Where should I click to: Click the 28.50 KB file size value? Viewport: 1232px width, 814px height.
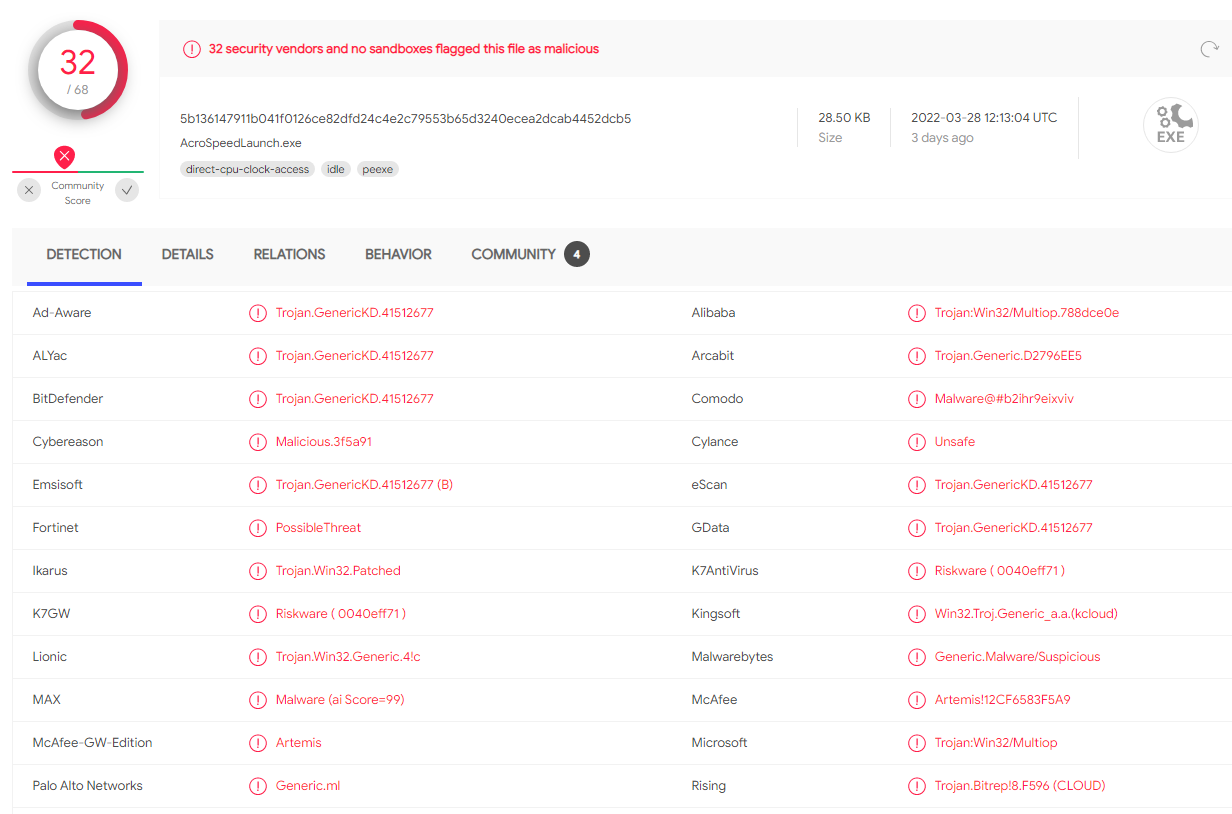pos(844,118)
